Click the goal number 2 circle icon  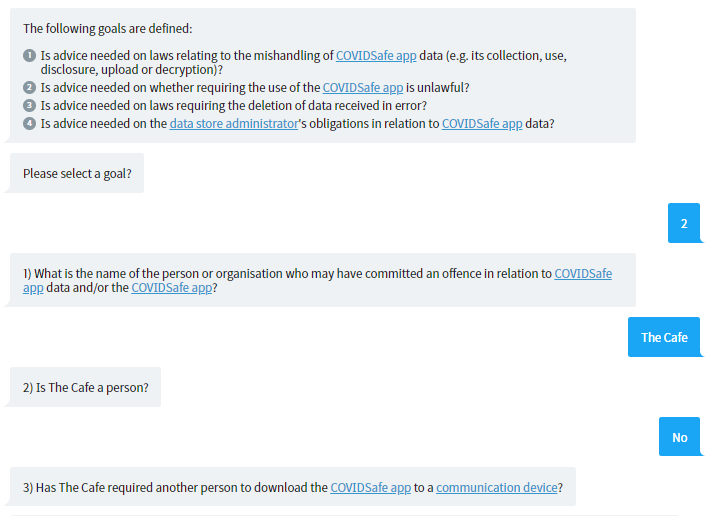pos(29,87)
